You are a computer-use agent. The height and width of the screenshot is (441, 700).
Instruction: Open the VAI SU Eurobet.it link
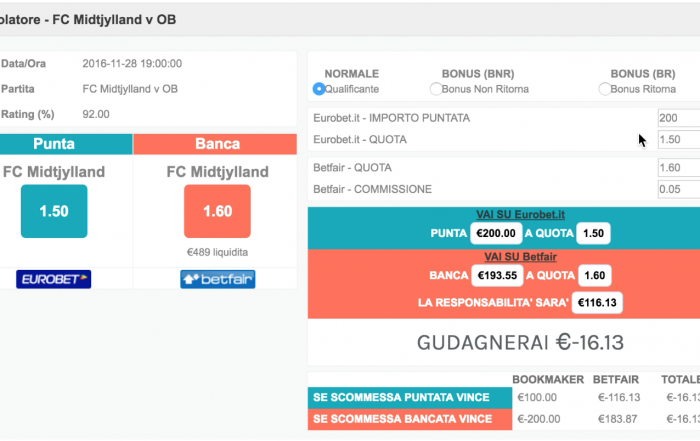(520, 215)
